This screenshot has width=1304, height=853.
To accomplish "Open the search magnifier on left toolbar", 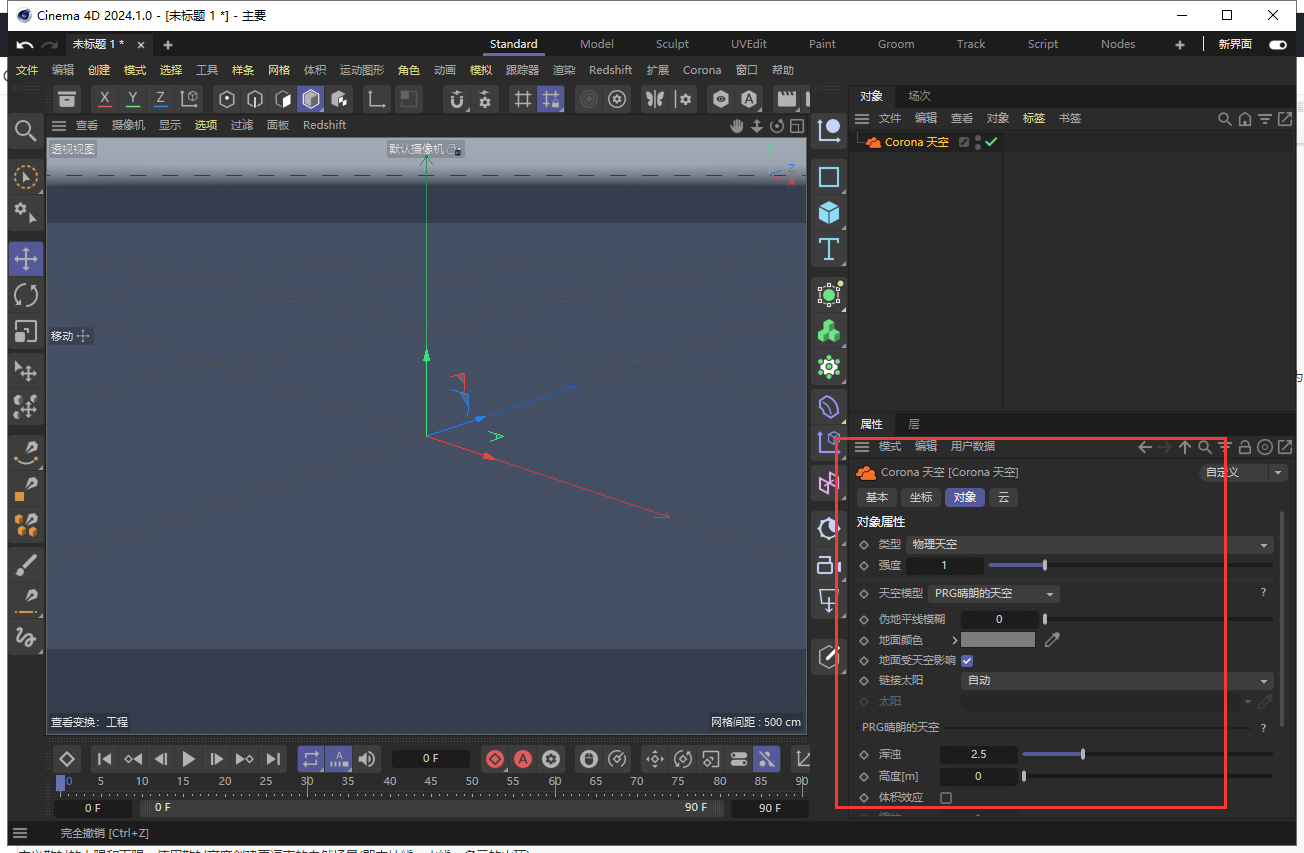I will coord(26,130).
